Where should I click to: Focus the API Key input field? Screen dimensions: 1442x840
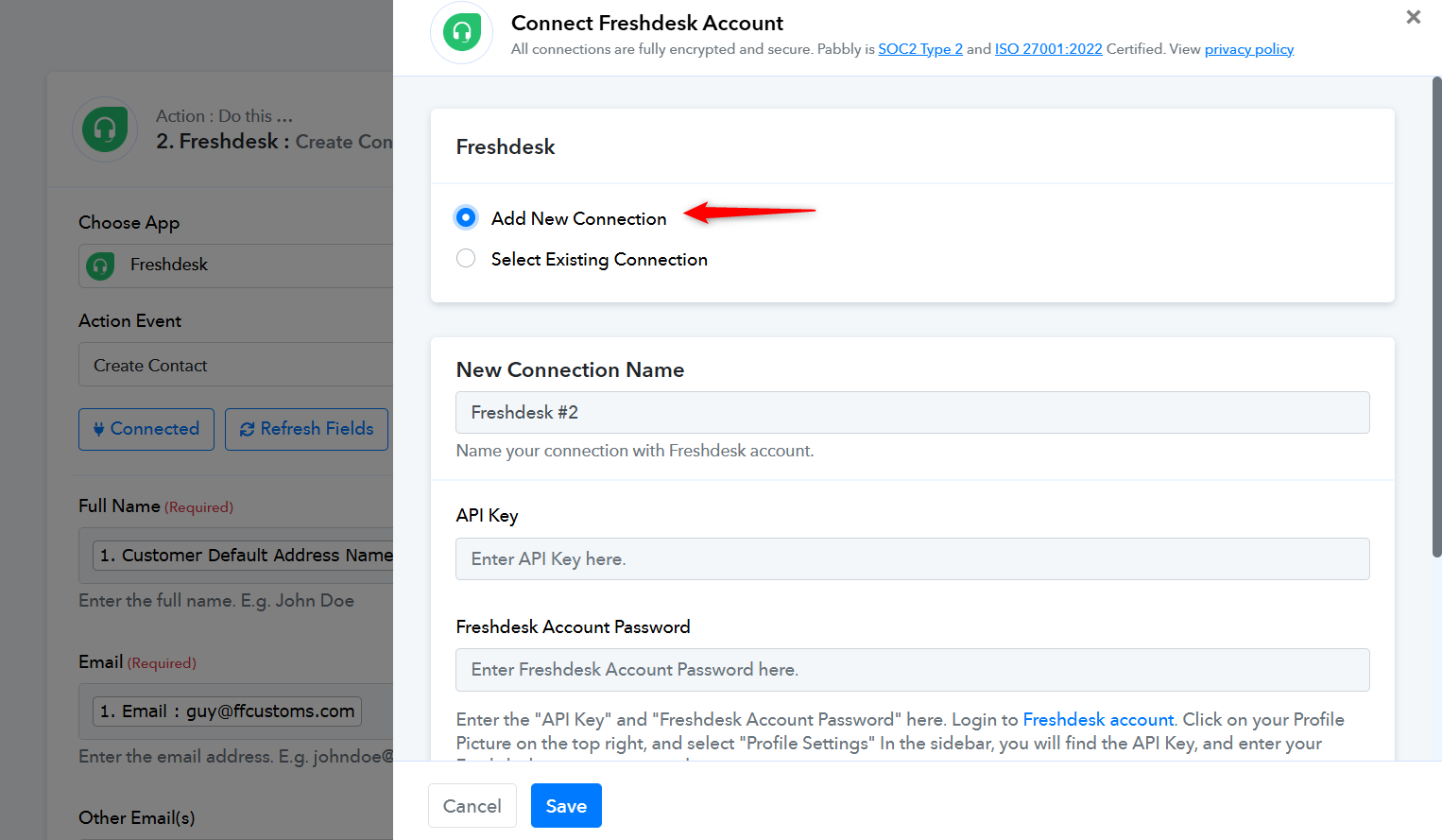(913, 558)
